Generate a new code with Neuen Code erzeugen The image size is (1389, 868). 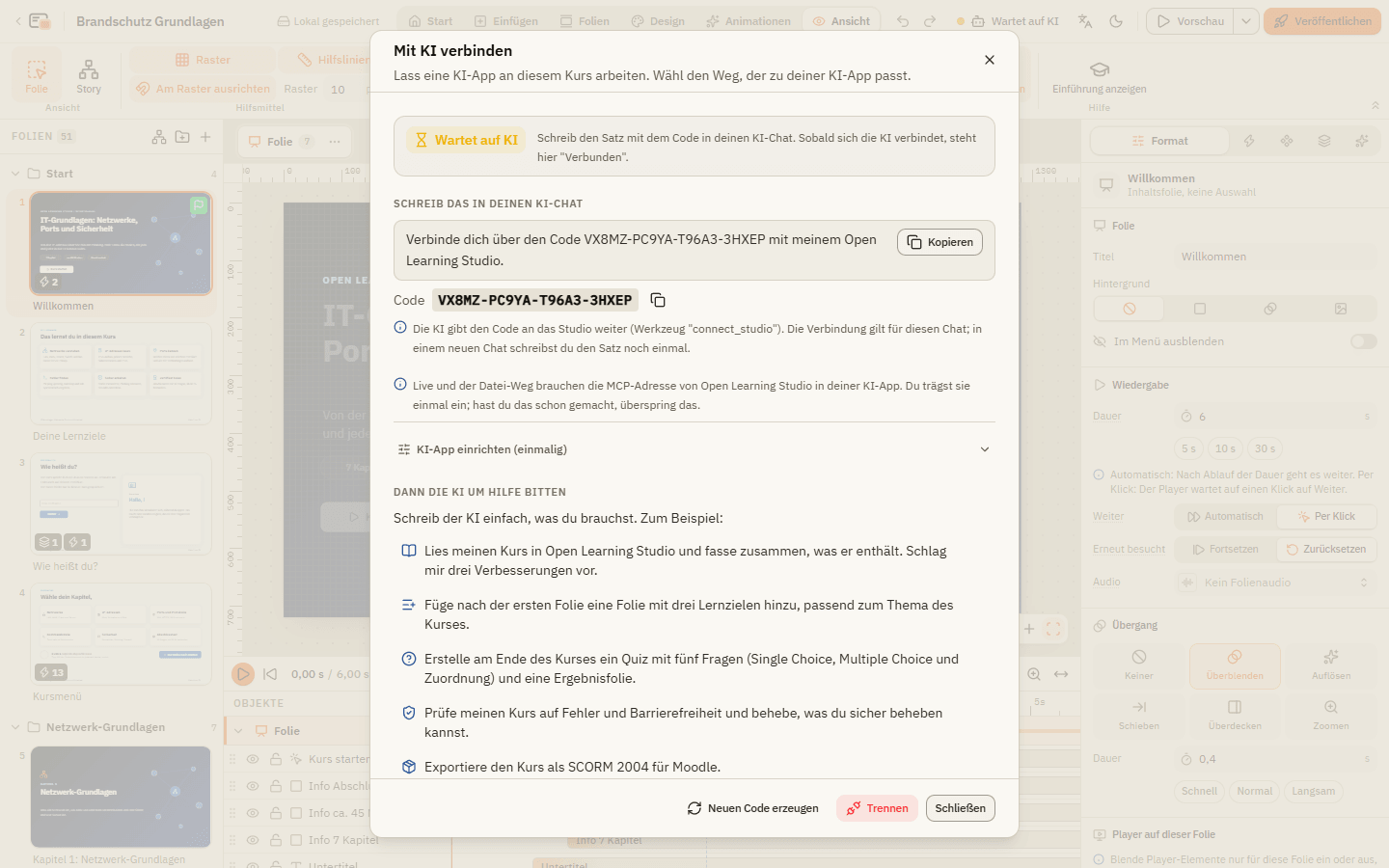coord(753,808)
